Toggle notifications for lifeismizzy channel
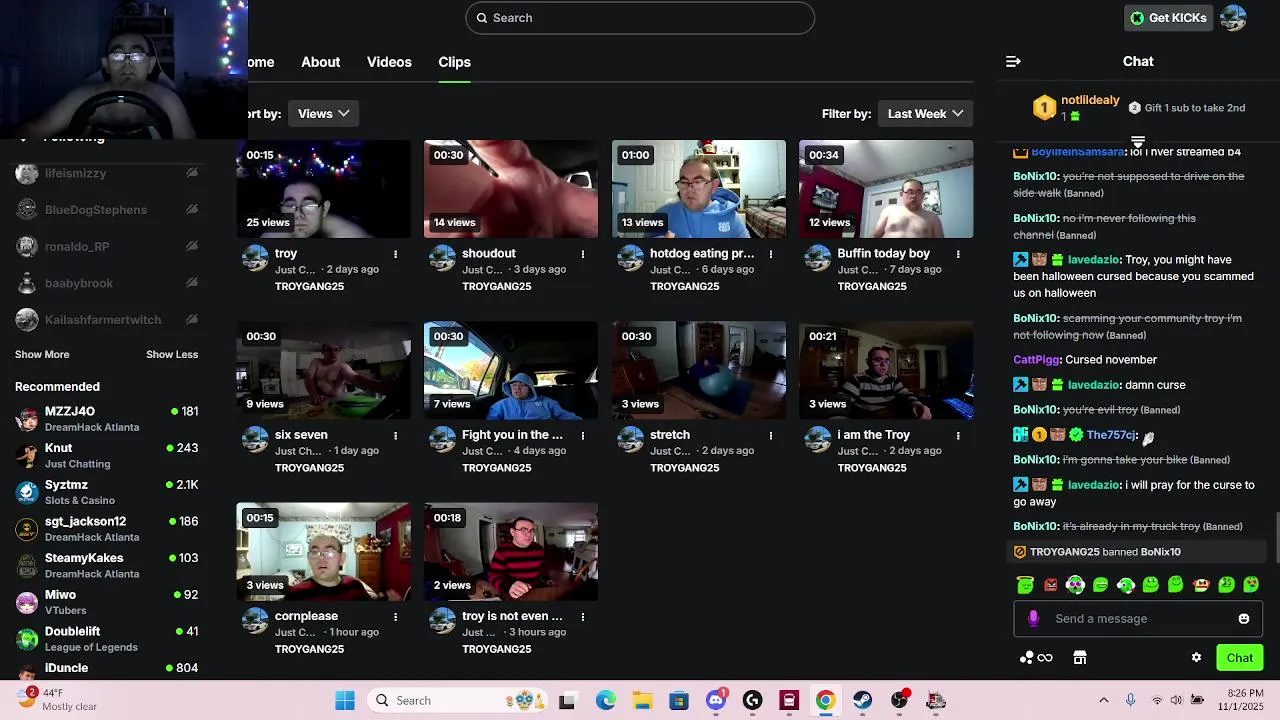 (x=191, y=173)
